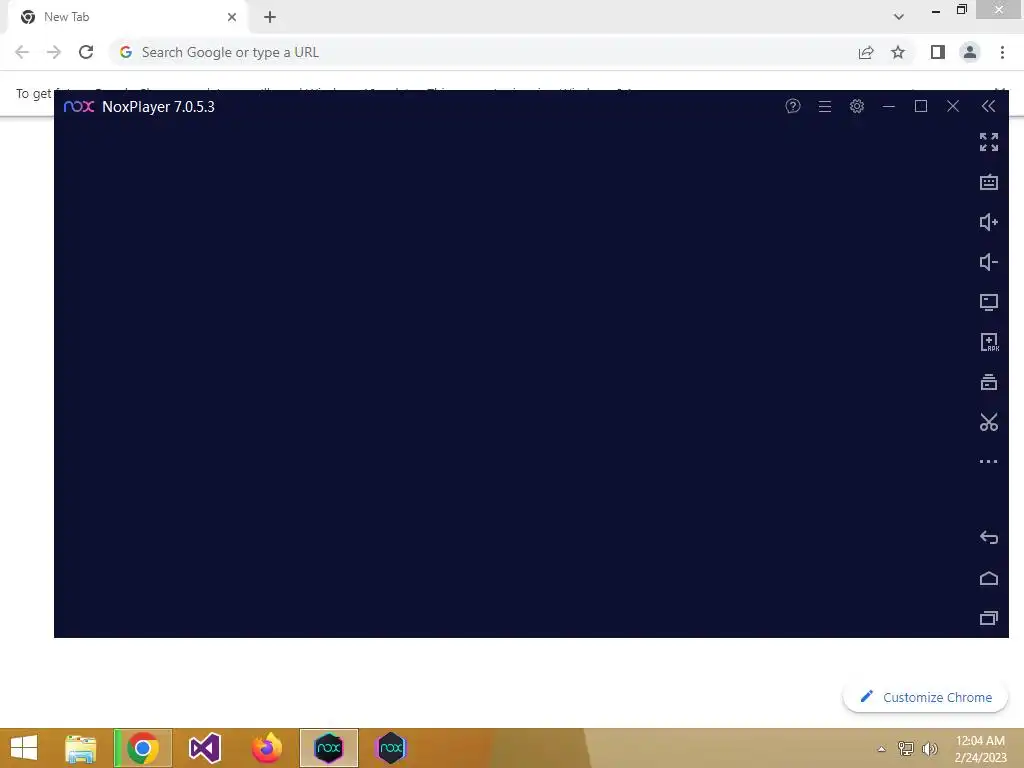This screenshot has height=768, width=1024.
Task: Close the Chrome New Tab tab
Action: point(232,17)
